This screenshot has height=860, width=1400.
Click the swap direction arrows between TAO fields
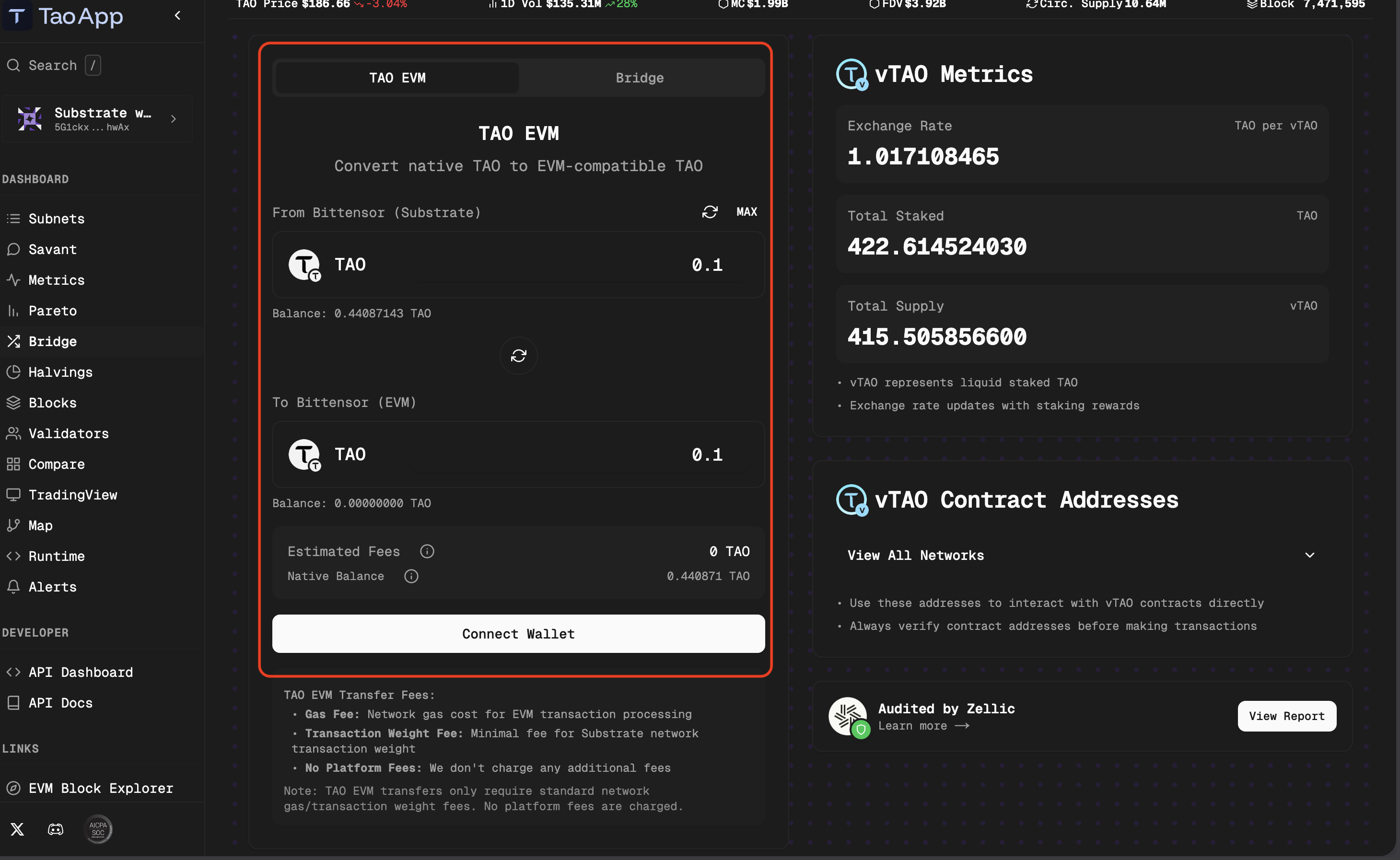pyautogui.click(x=518, y=356)
